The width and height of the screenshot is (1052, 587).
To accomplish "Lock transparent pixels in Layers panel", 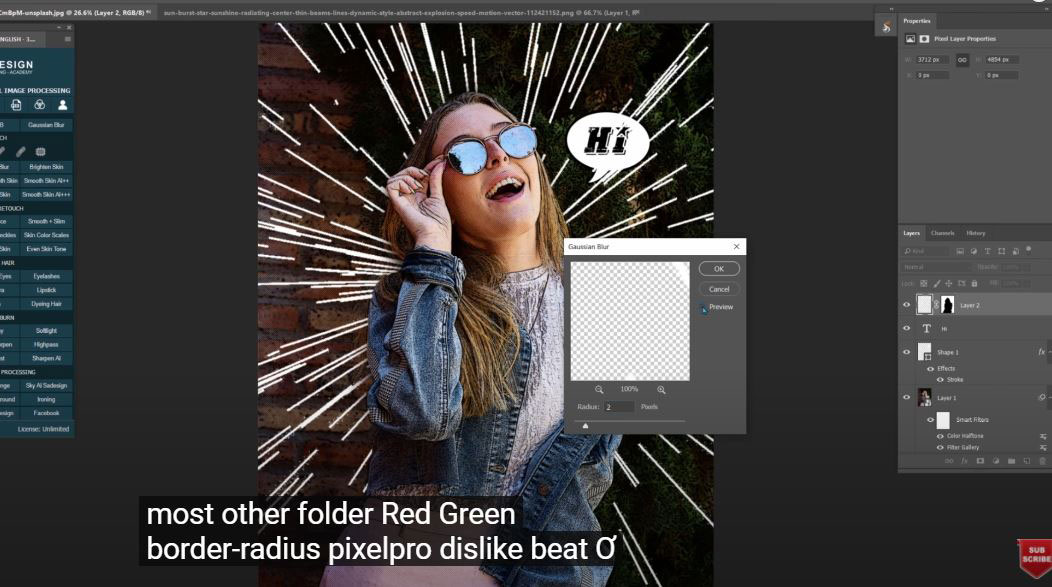I will click(924, 283).
